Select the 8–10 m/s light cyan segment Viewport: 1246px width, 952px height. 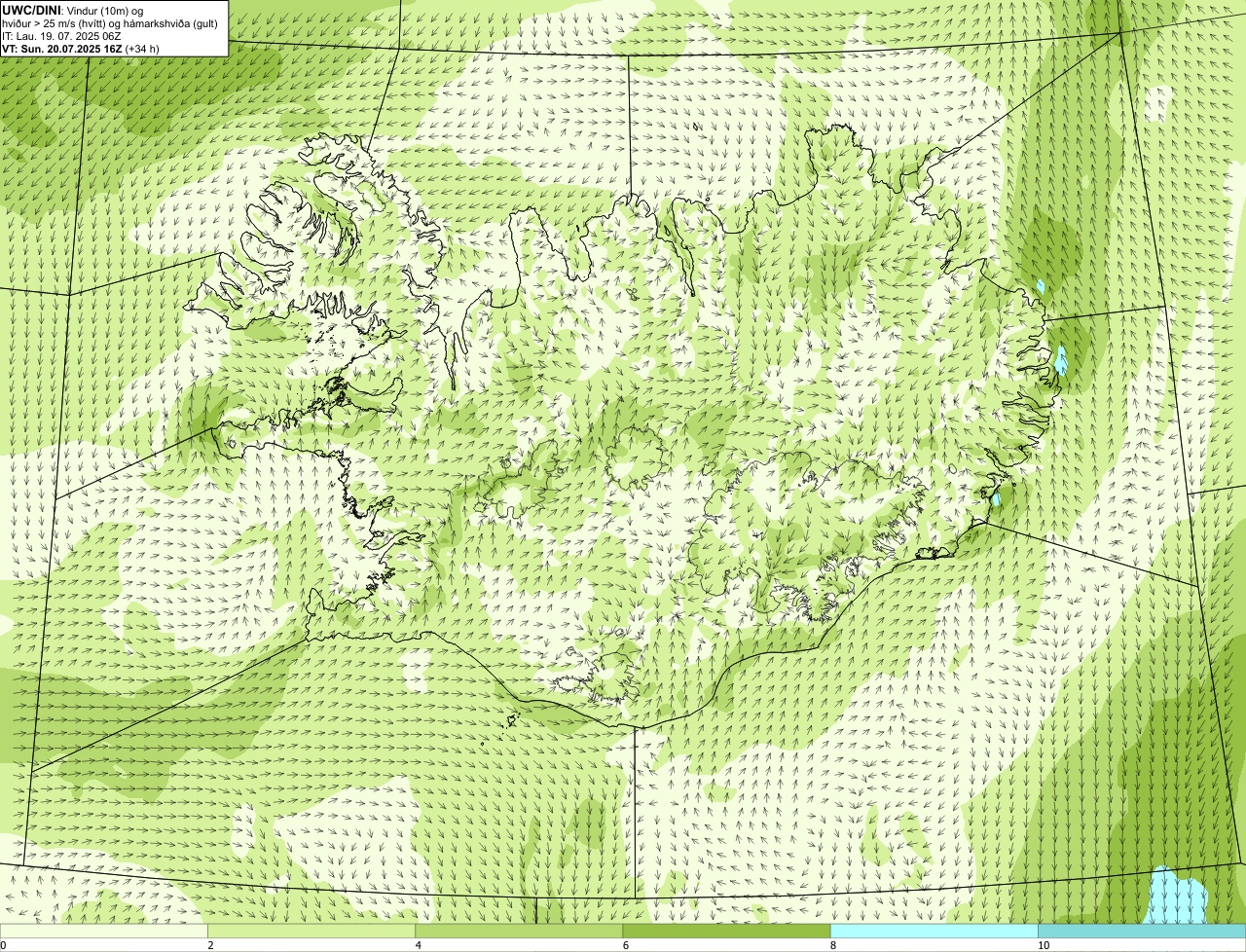934,931
